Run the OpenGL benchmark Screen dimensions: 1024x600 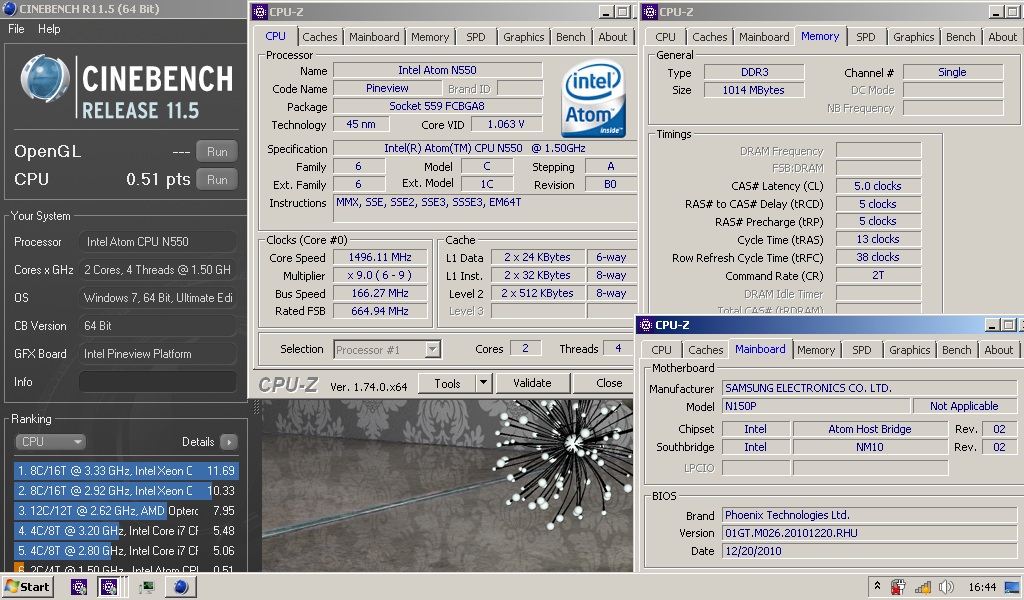pos(217,151)
